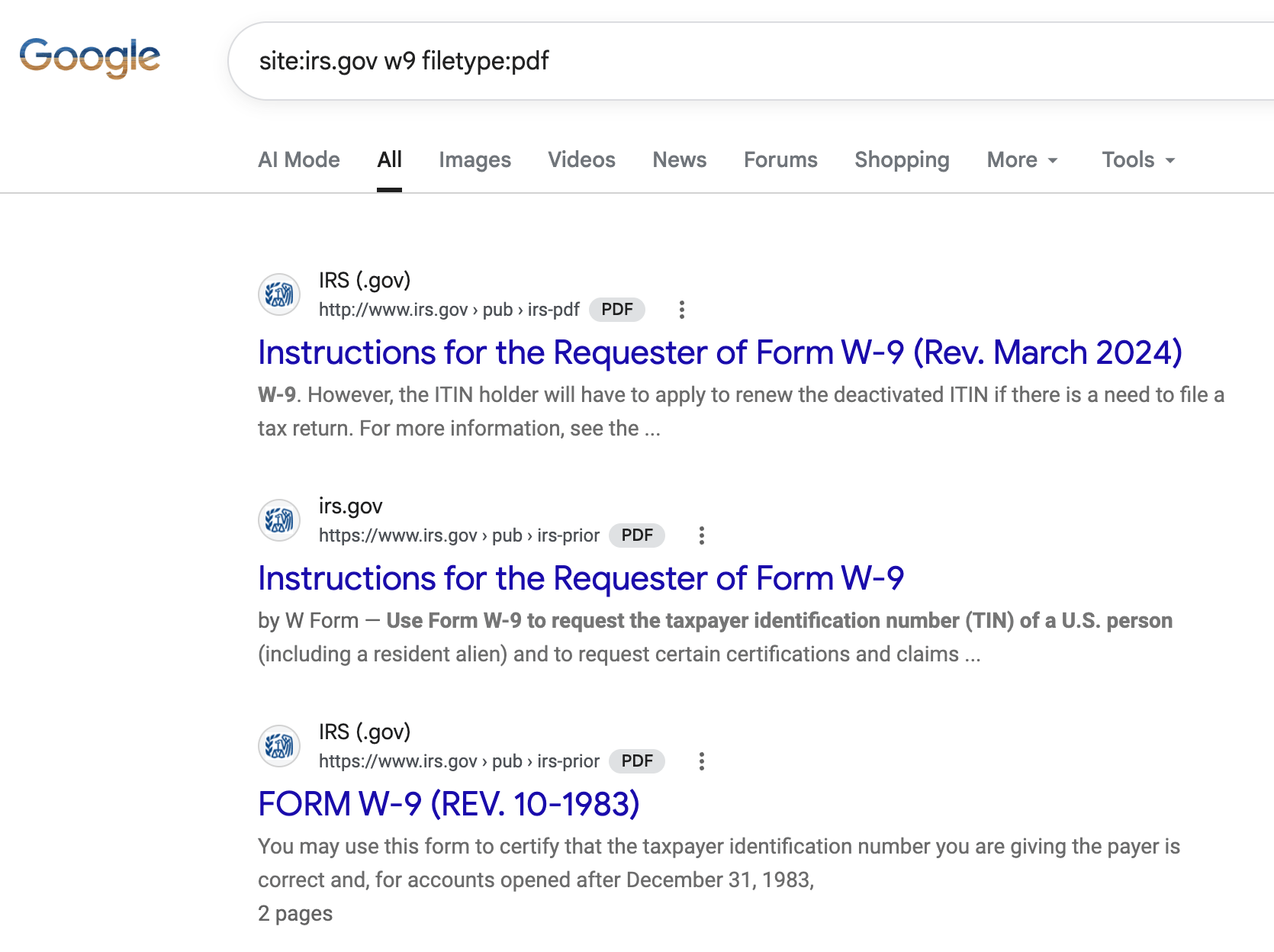The height and width of the screenshot is (952, 1274).
Task: Click the IRS favicon of the FORM W-9 1983 result
Action: pyautogui.click(x=279, y=746)
